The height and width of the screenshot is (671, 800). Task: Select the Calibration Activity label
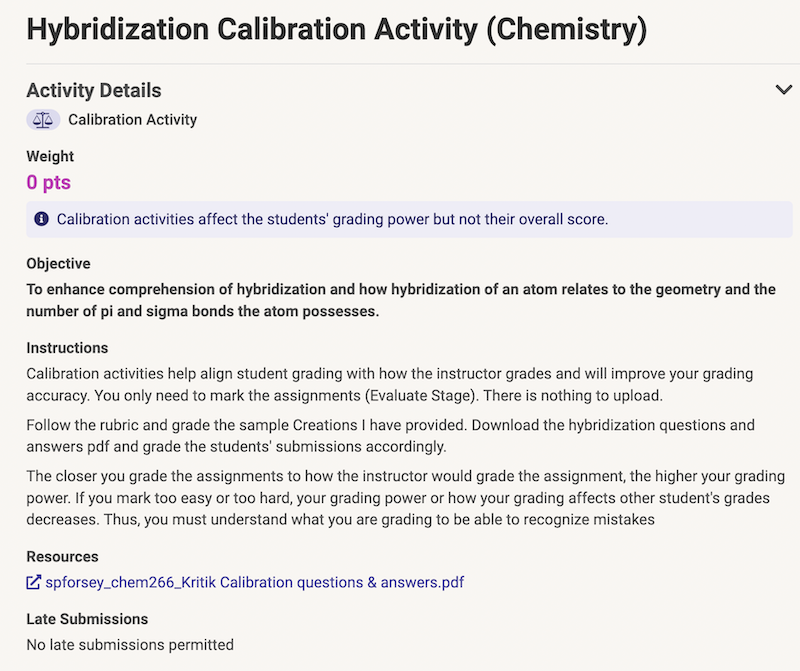tap(133, 119)
